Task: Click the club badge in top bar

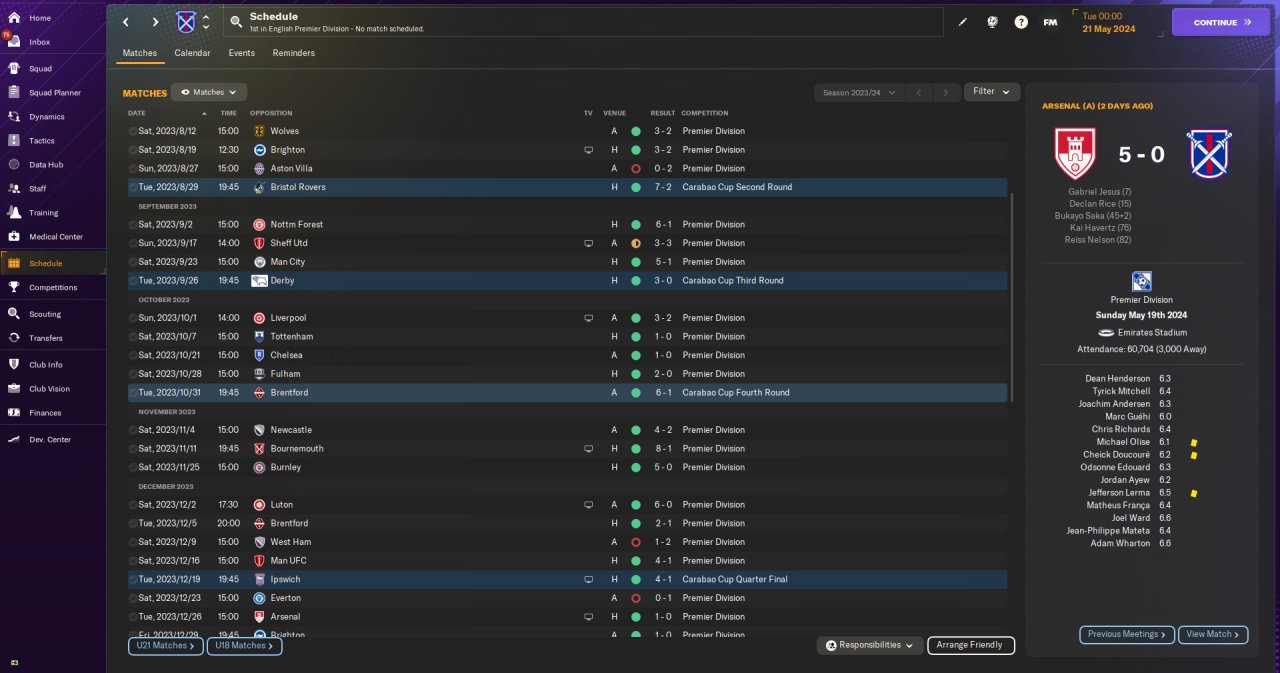Action: (x=186, y=22)
